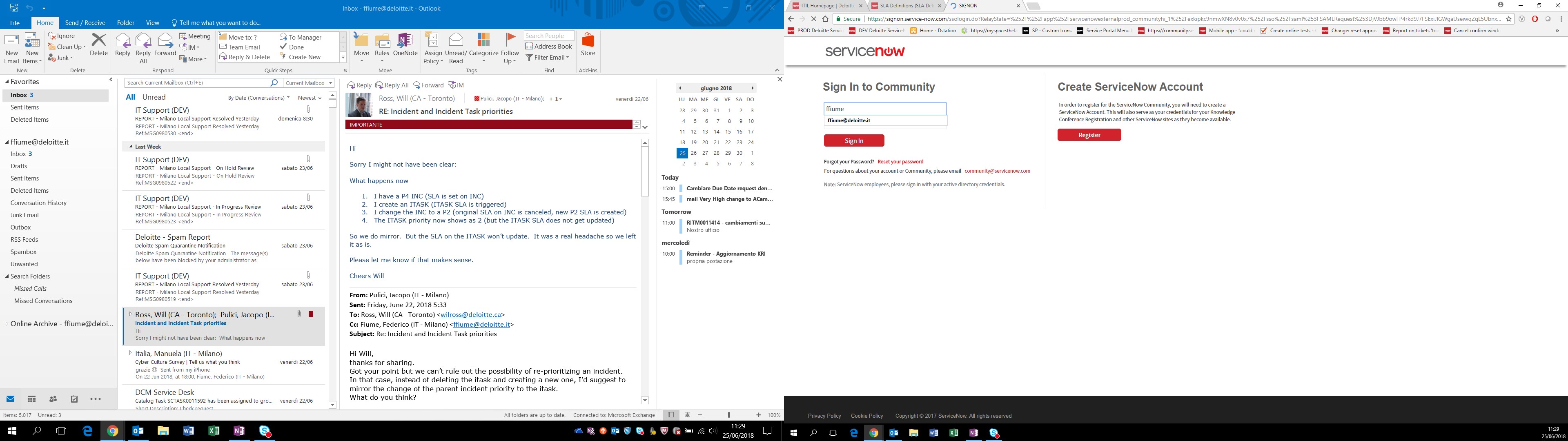This screenshot has width=1568, height=441.
Task: Collapse the Favorites folder group
Action: click(7, 82)
